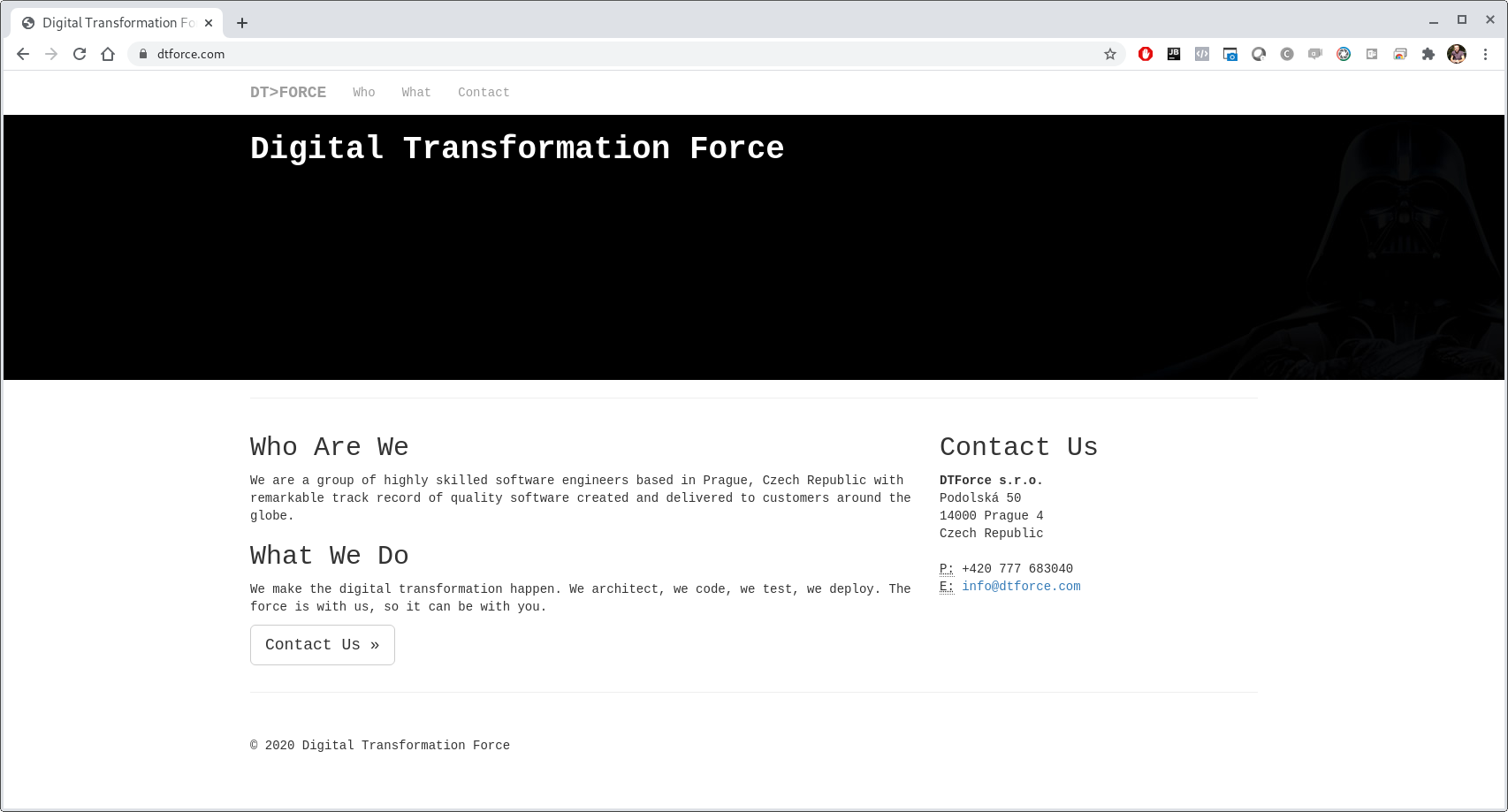Close the Digital Transformation Force tab
The width and height of the screenshot is (1508, 812).
[209, 23]
